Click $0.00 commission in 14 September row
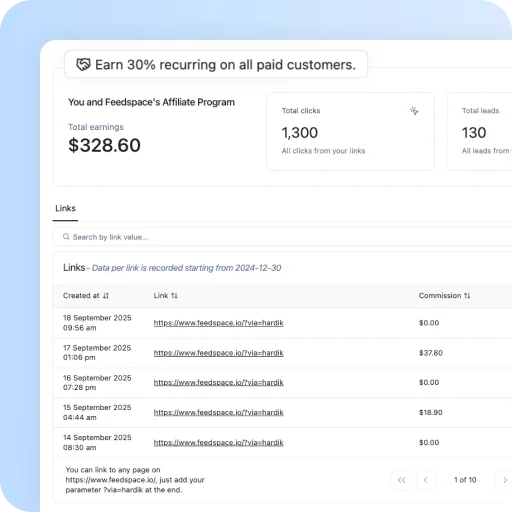 (429, 442)
